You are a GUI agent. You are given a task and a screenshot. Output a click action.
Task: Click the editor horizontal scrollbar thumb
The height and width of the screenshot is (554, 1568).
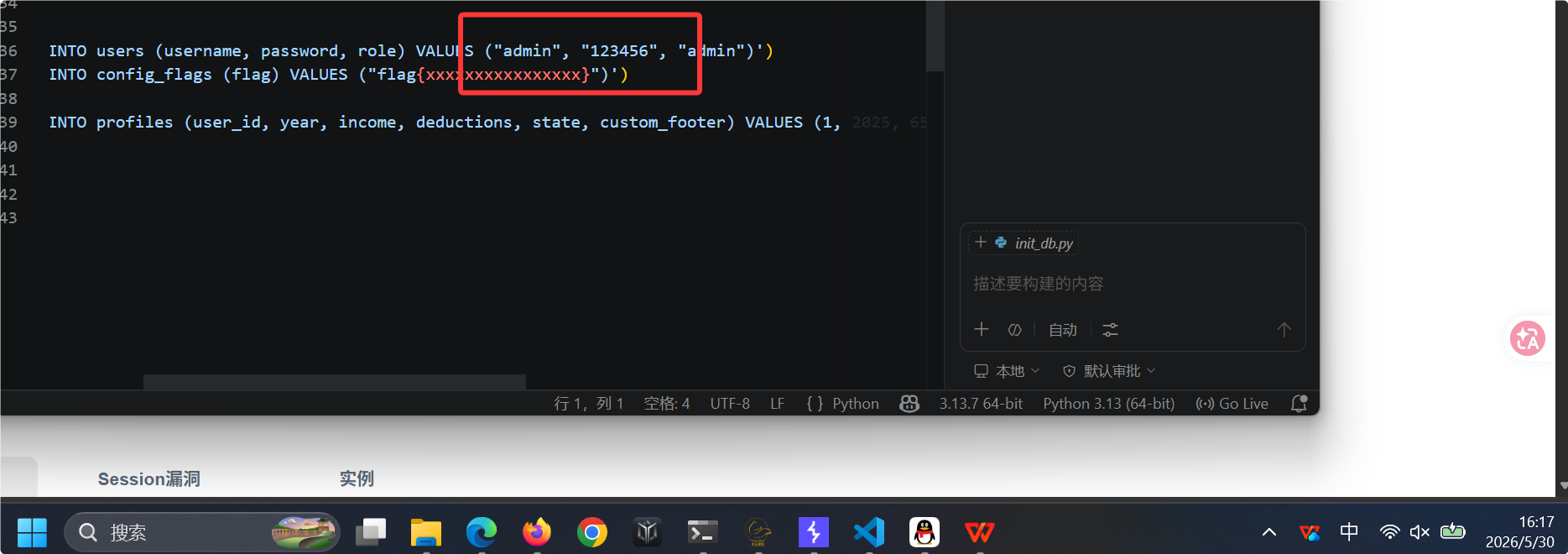[334, 382]
